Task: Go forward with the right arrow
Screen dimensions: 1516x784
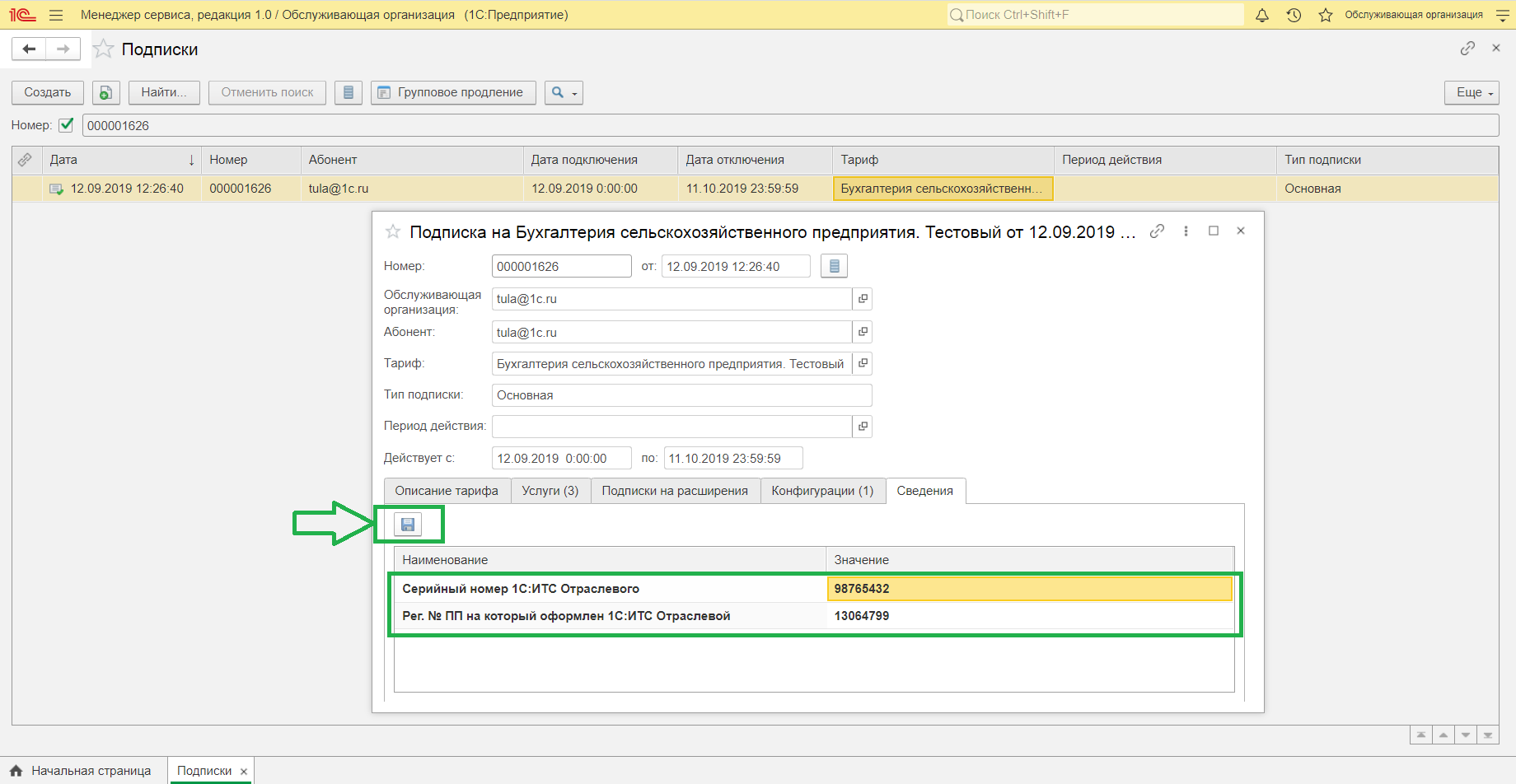Action: [63, 49]
